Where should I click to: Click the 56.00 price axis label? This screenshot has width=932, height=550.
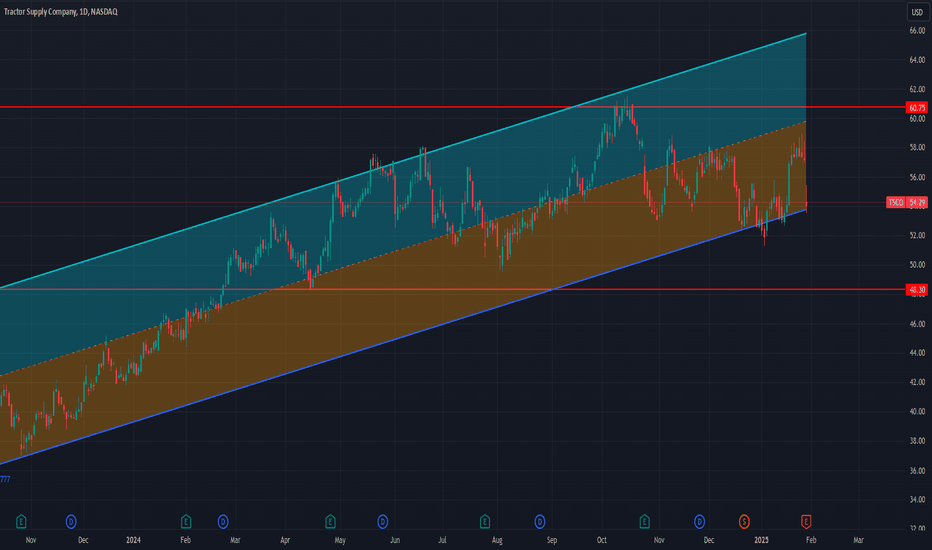pos(917,177)
